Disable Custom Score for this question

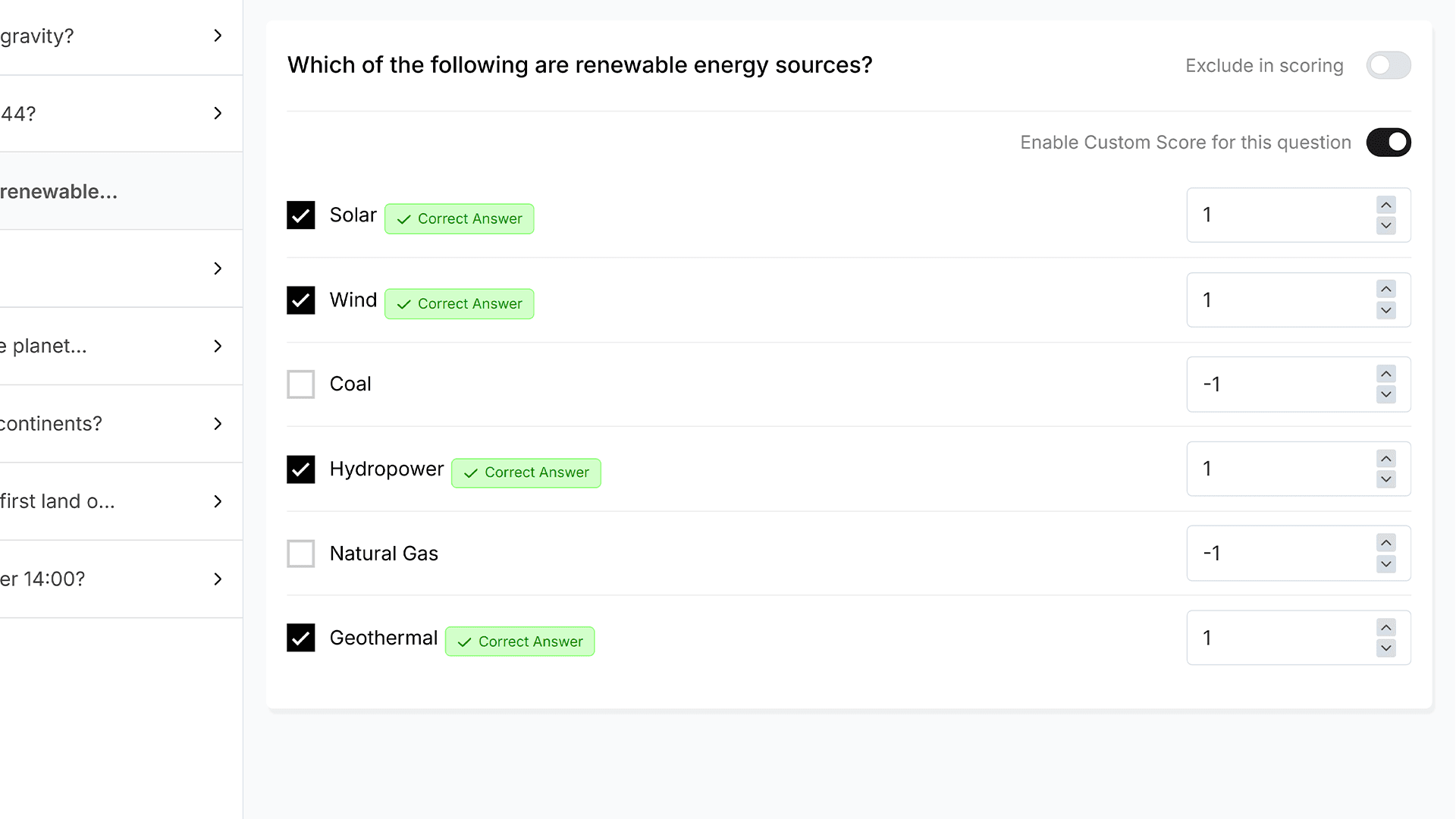pos(1389,143)
